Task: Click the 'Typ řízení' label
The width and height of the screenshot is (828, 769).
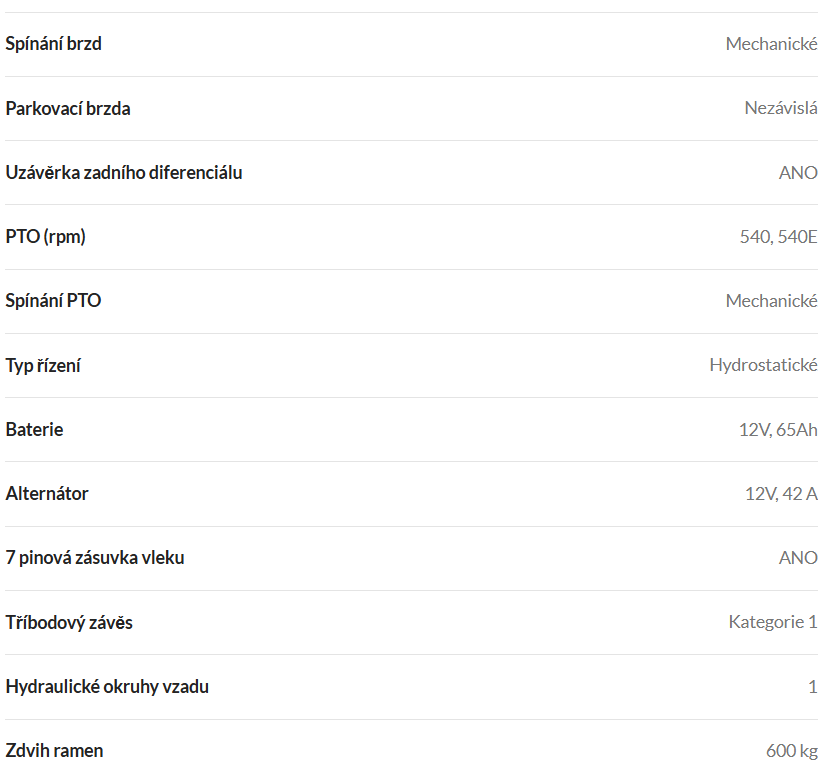Action: [43, 365]
